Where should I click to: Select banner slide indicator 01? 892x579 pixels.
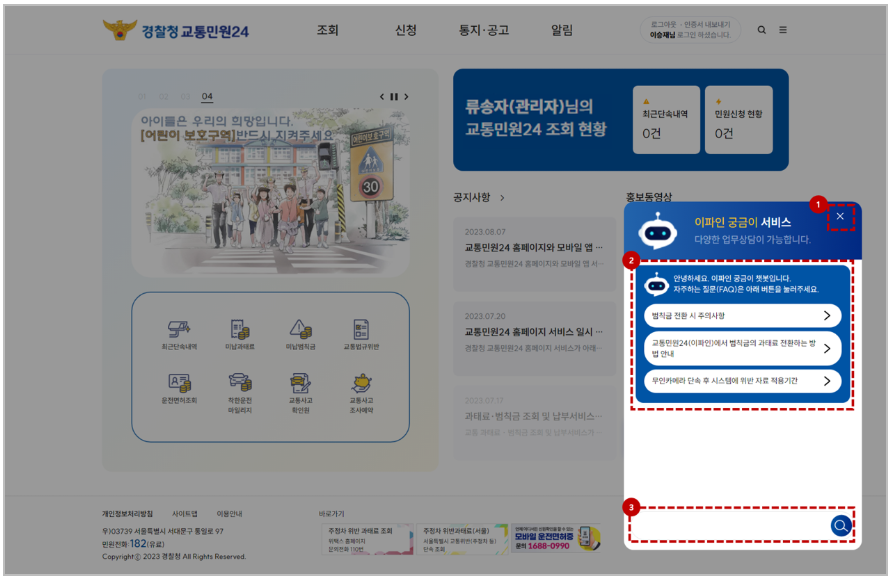142,97
